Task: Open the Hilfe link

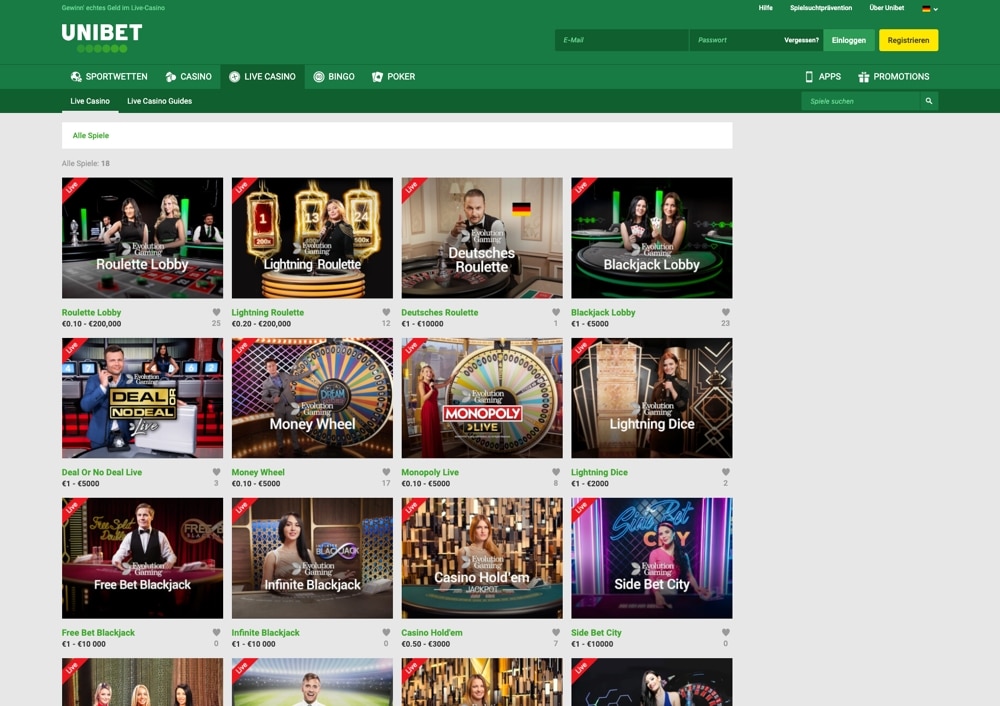Action: click(x=765, y=8)
